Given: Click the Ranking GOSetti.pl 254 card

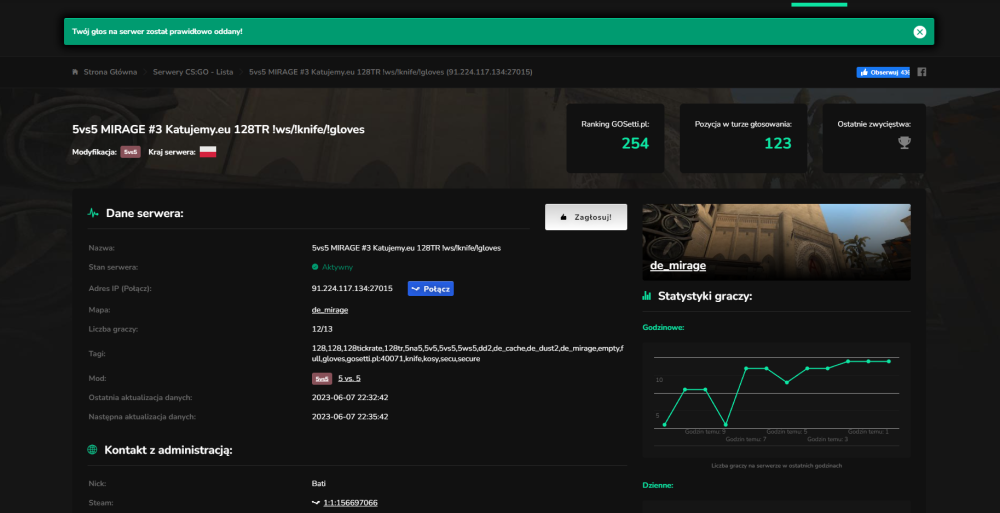Looking at the screenshot, I should pos(615,138).
